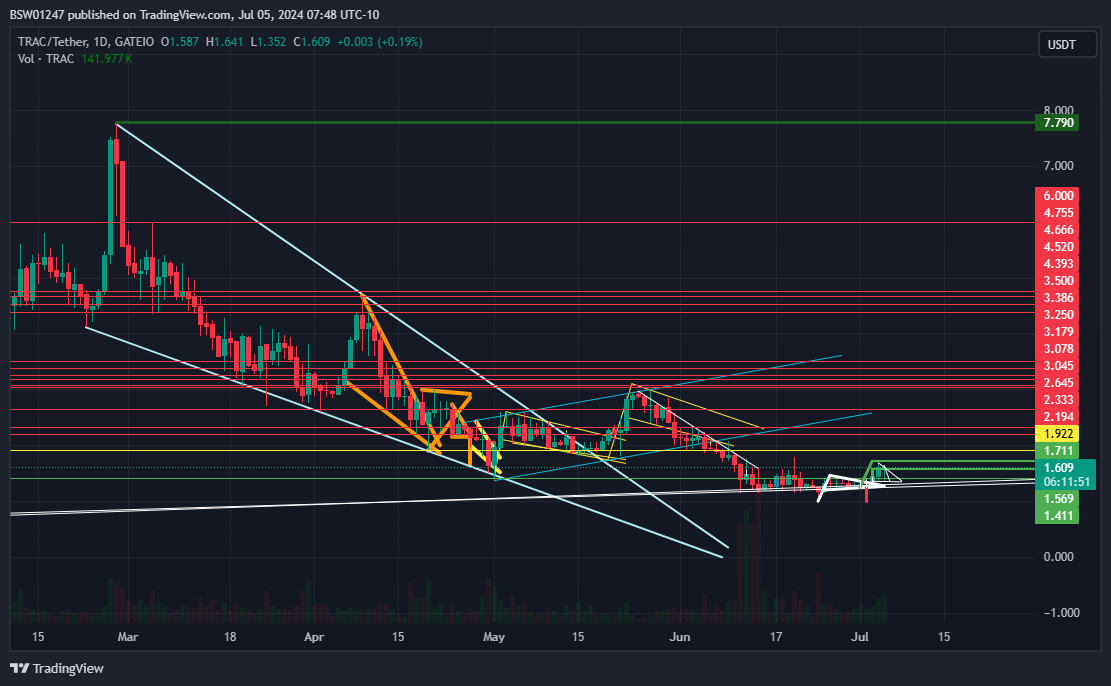Click the 3.250 price level label
This screenshot has height=686, width=1111.
pyautogui.click(x=1056, y=315)
